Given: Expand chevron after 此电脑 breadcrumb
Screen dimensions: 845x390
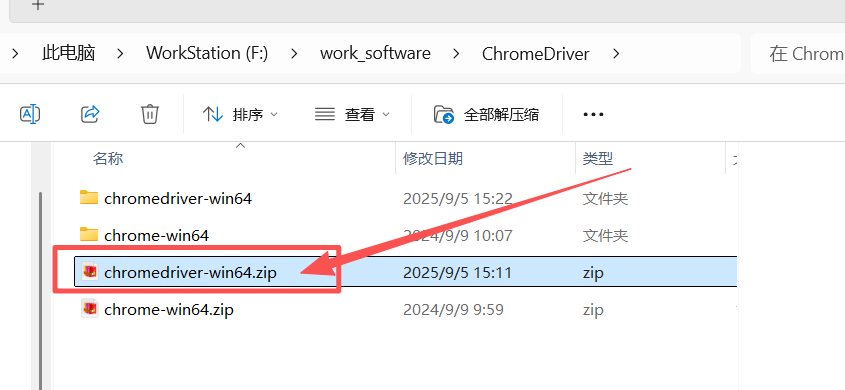Looking at the screenshot, I should (120, 53).
